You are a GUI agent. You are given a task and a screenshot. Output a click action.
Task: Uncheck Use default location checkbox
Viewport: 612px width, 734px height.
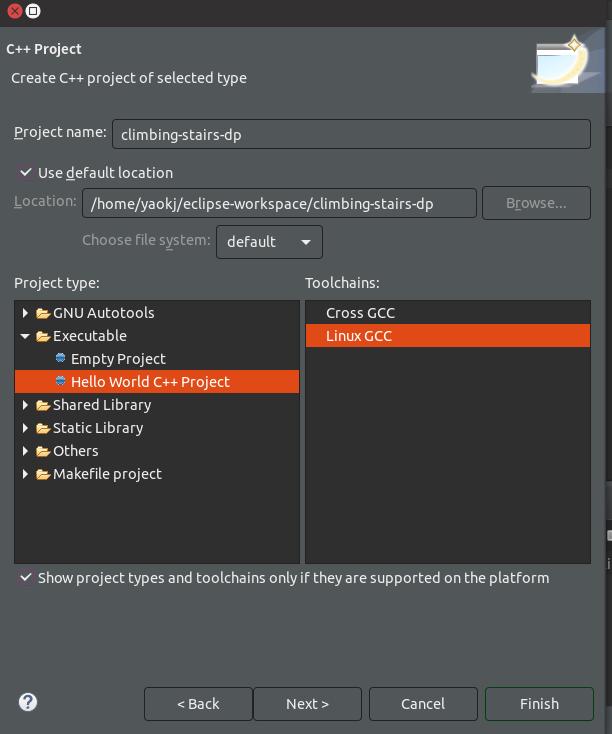pos(25,173)
